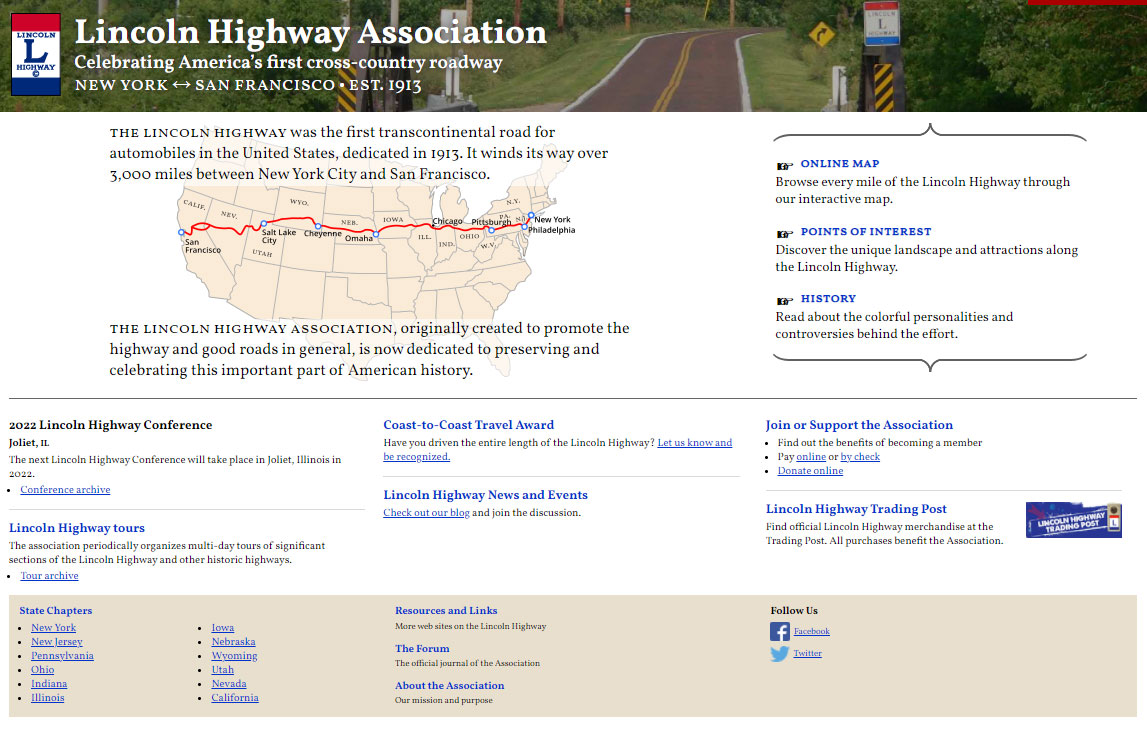Click the Chicago label on the map
Viewport: 1147px width, 729px height.
click(x=447, y=221)
